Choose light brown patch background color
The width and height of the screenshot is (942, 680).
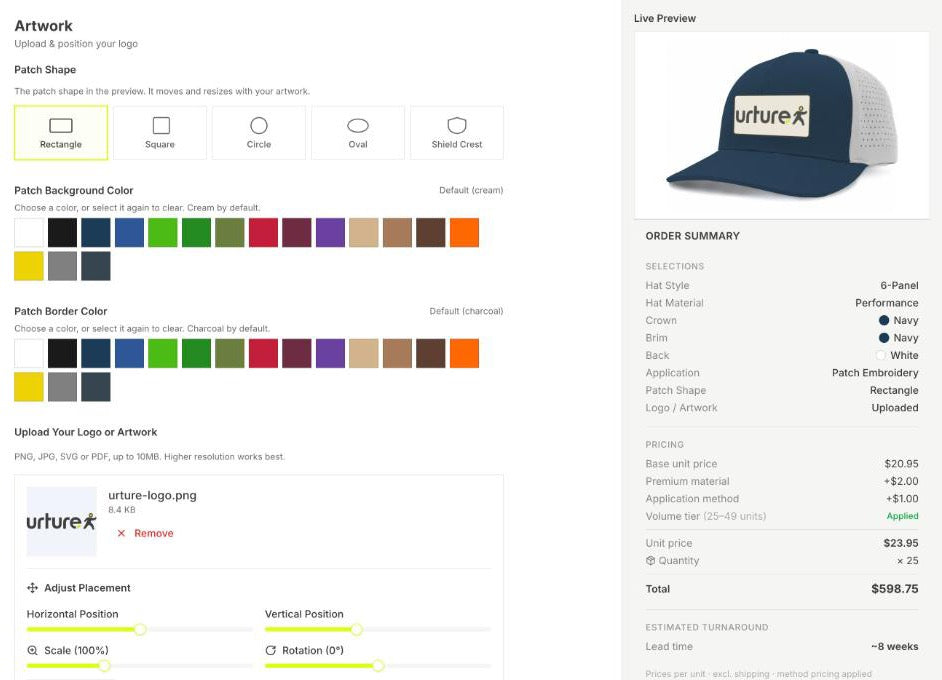(398, 232)
